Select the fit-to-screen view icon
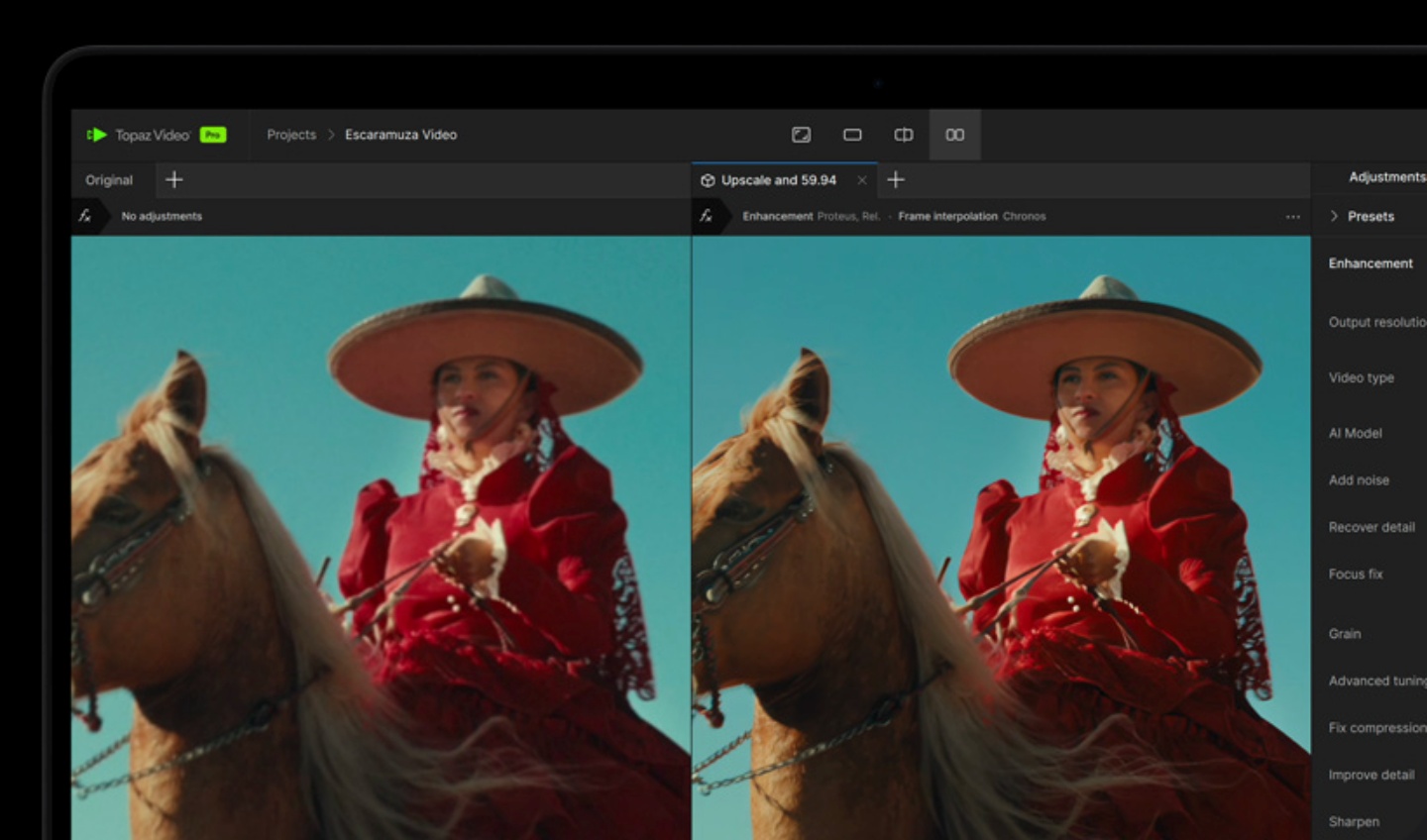The height and width of the screenshot is (840, 1427). [x=801, y=135]
